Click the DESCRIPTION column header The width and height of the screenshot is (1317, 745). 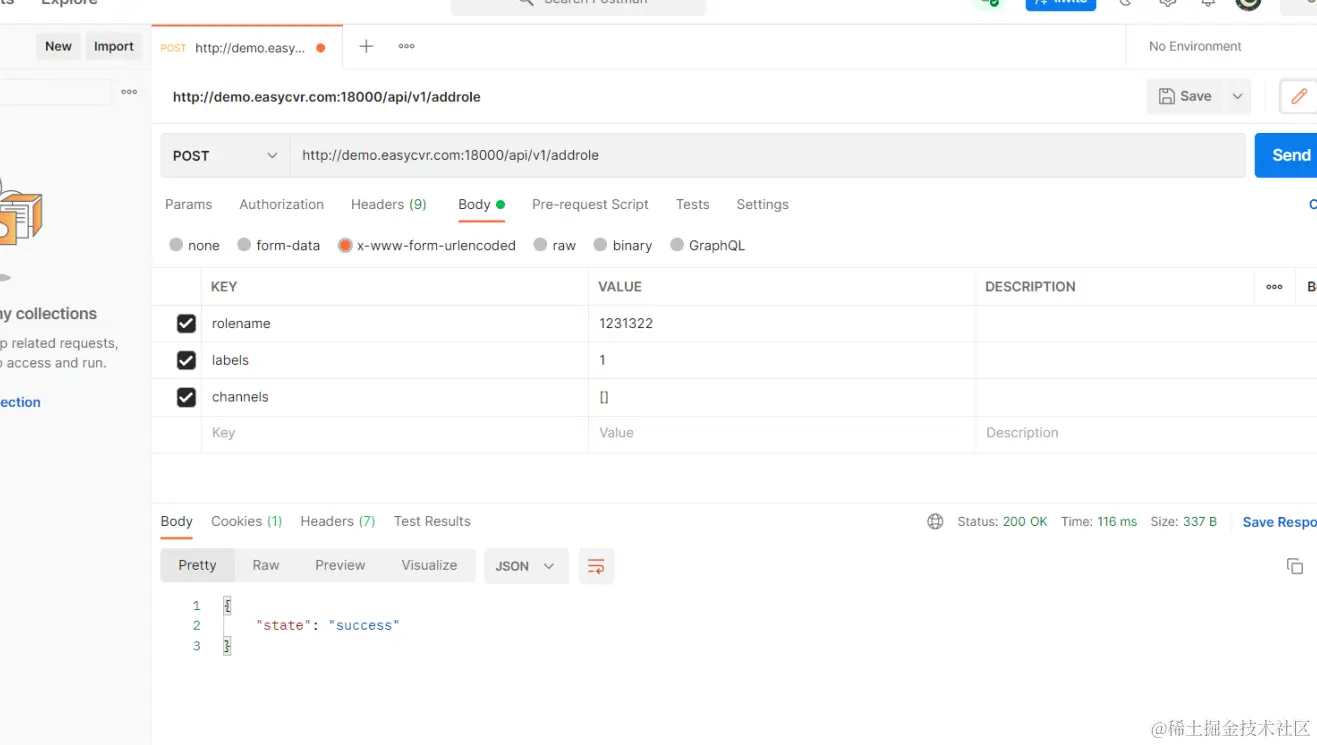1030,287
